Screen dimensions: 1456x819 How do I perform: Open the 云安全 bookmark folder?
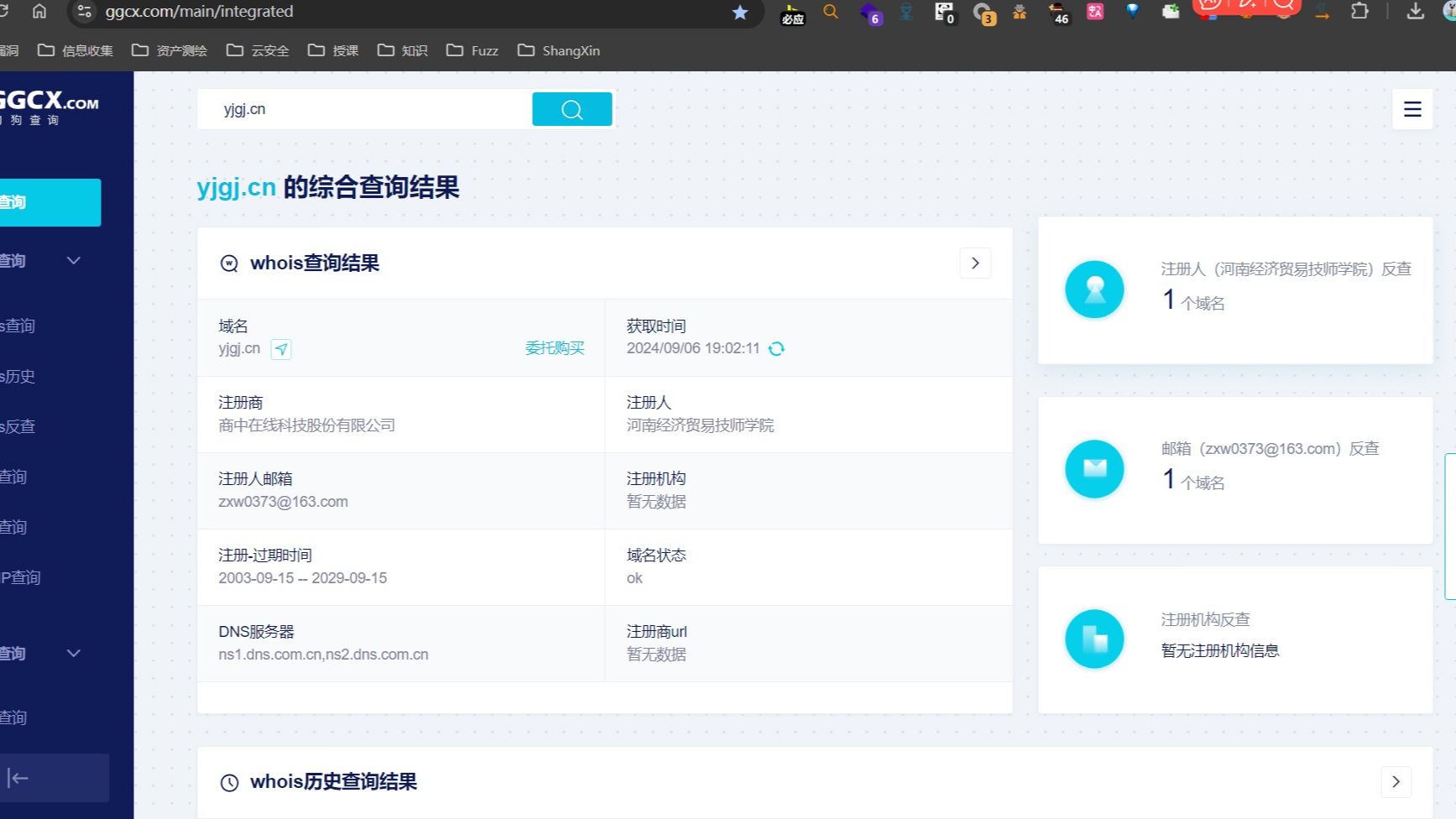(x=258, y=50)
